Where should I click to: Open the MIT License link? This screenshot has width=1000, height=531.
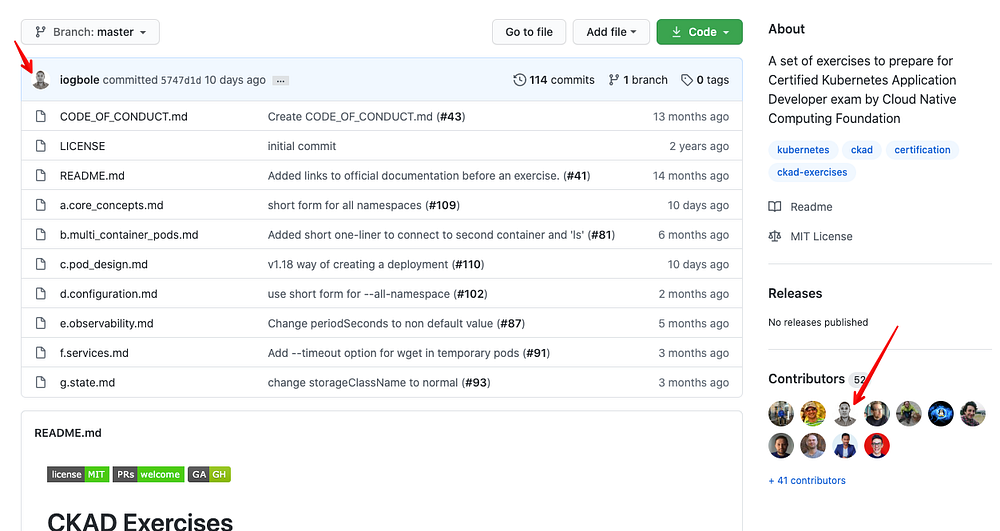click(821, 236)
